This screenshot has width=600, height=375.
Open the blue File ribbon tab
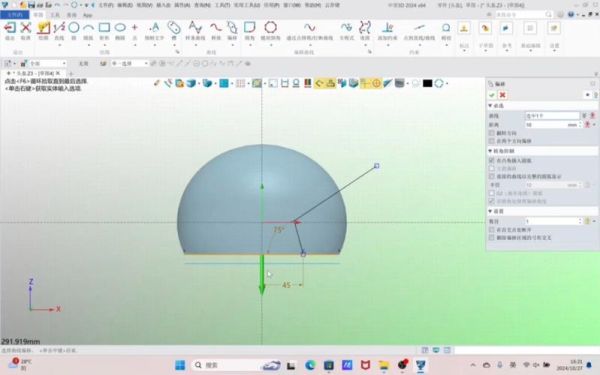[15, 15]
